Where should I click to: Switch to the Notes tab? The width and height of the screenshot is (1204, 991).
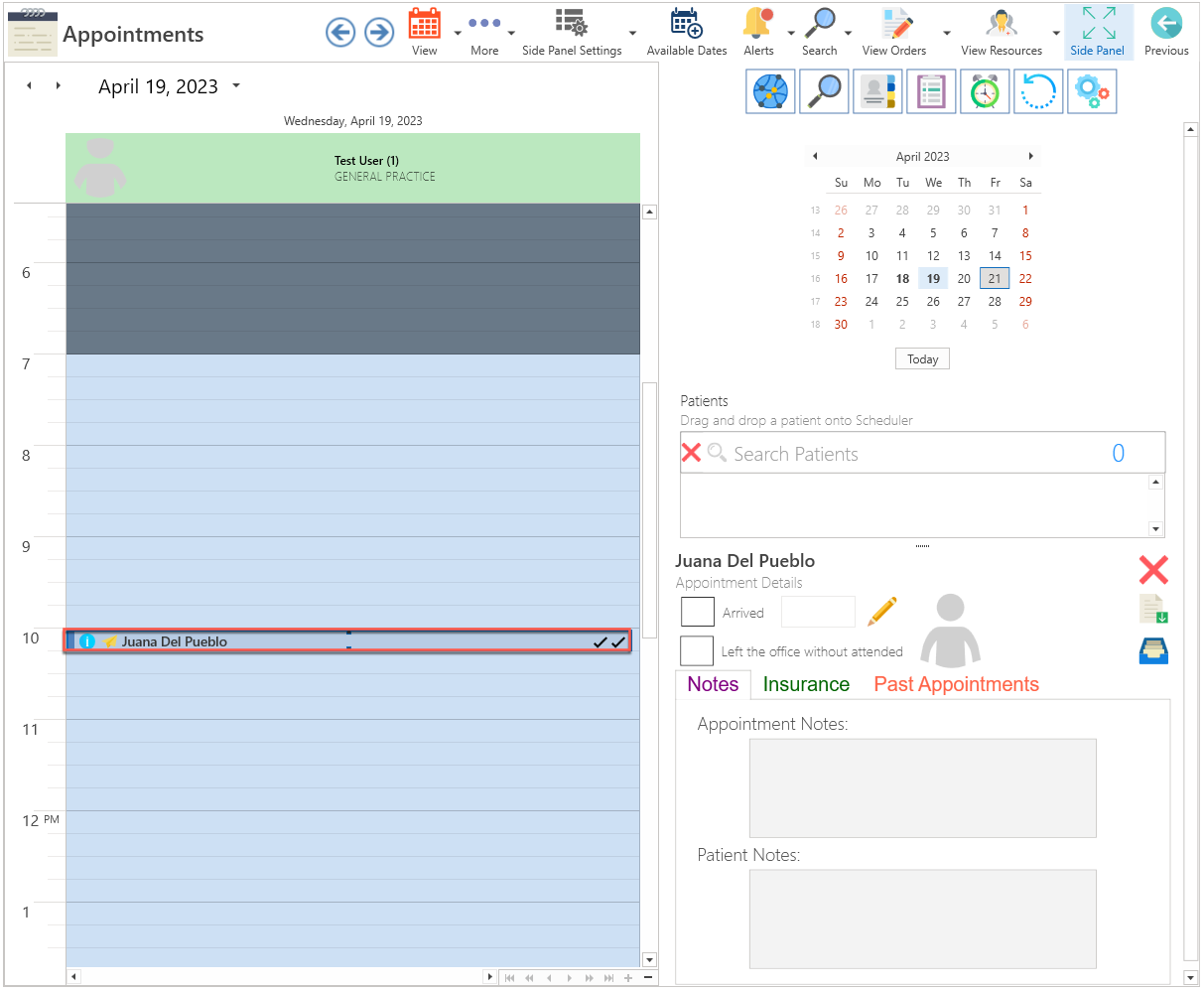713,684
